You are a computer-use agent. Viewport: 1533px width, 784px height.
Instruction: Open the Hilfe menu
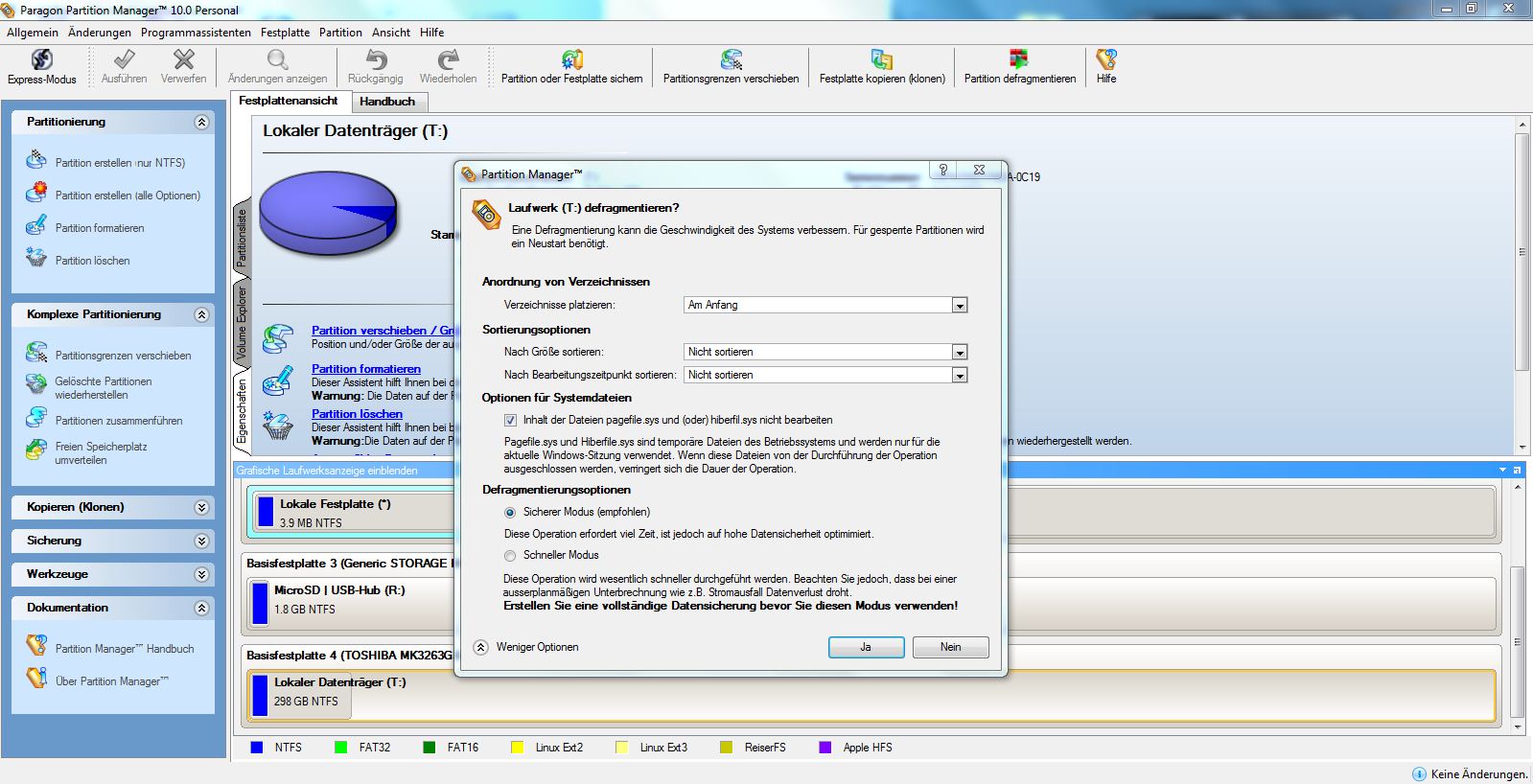coord(431,32)
